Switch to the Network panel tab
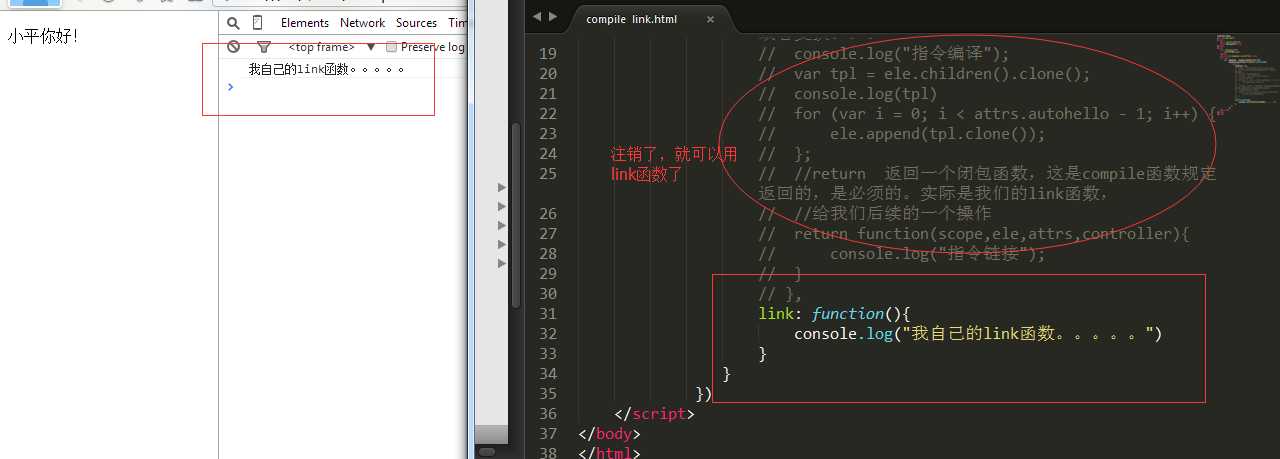This screenshot has width=1280, height=459. click(x=362, y=22)
